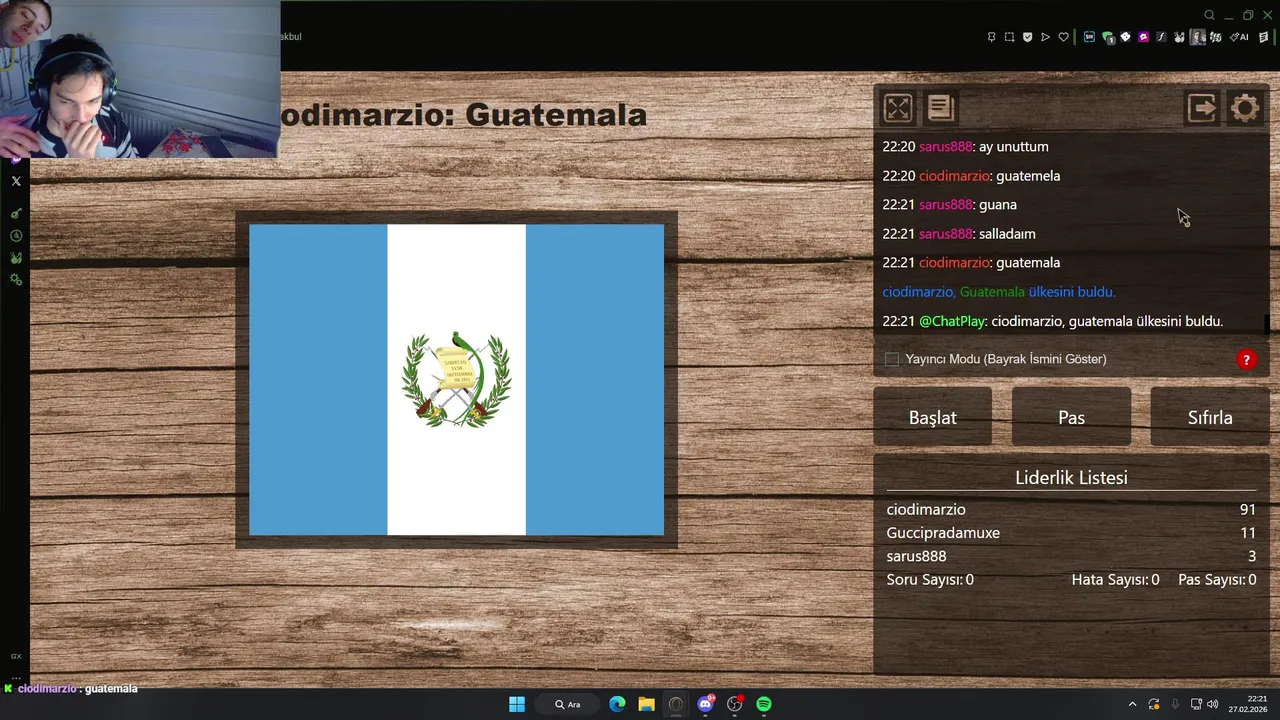Screen dimensions: 1280x720
Task: Click the snapshot selection icon in browser toolbar
Action: click(x=1009, y=37)
